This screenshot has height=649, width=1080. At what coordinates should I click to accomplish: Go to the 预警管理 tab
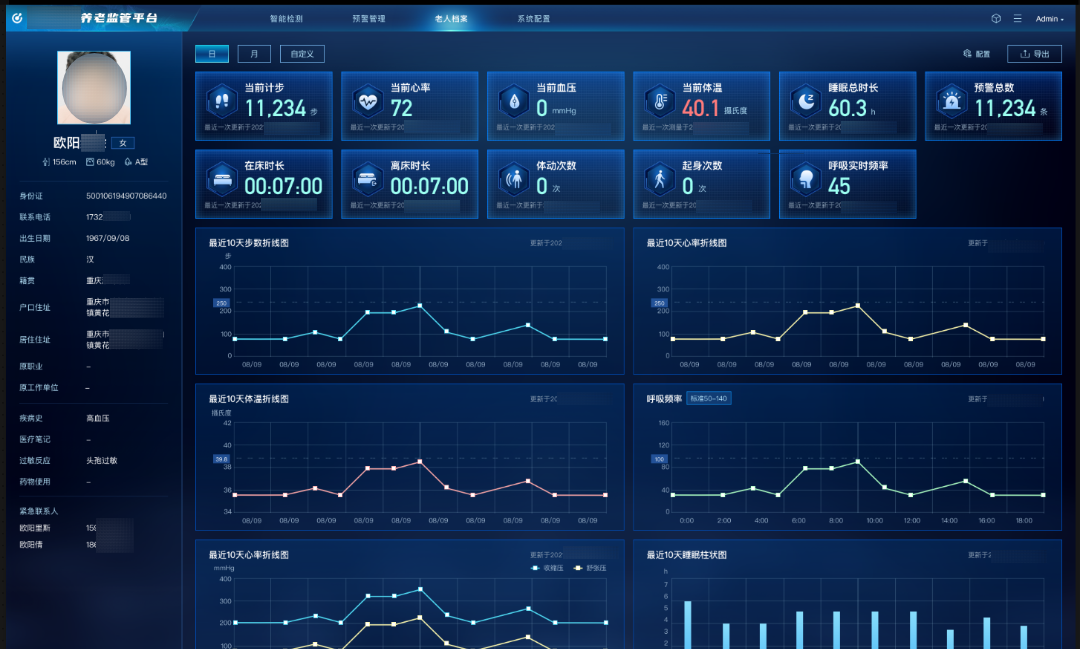tap(368, 19)
